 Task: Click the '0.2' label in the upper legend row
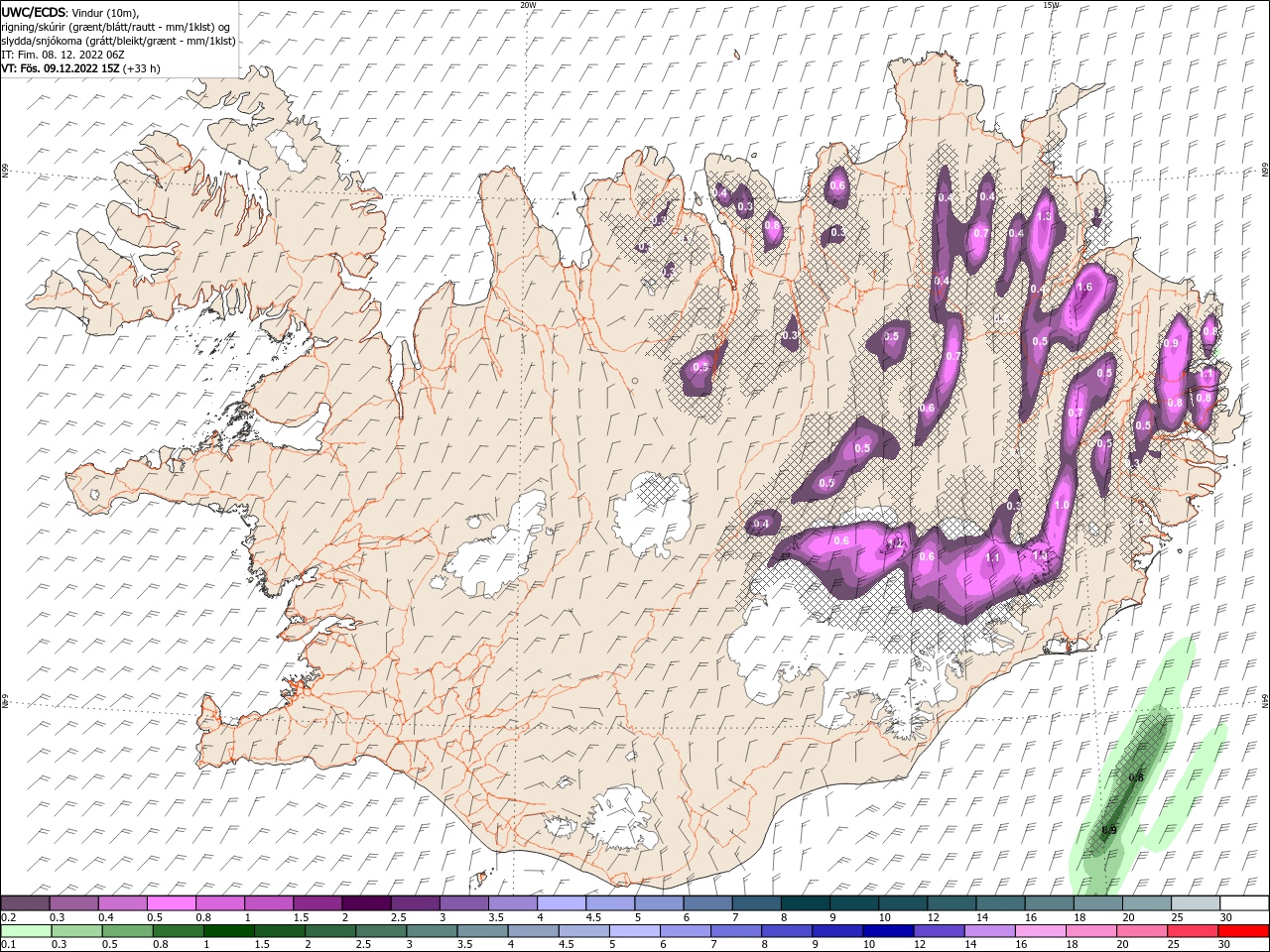click(x=8, y=917)
